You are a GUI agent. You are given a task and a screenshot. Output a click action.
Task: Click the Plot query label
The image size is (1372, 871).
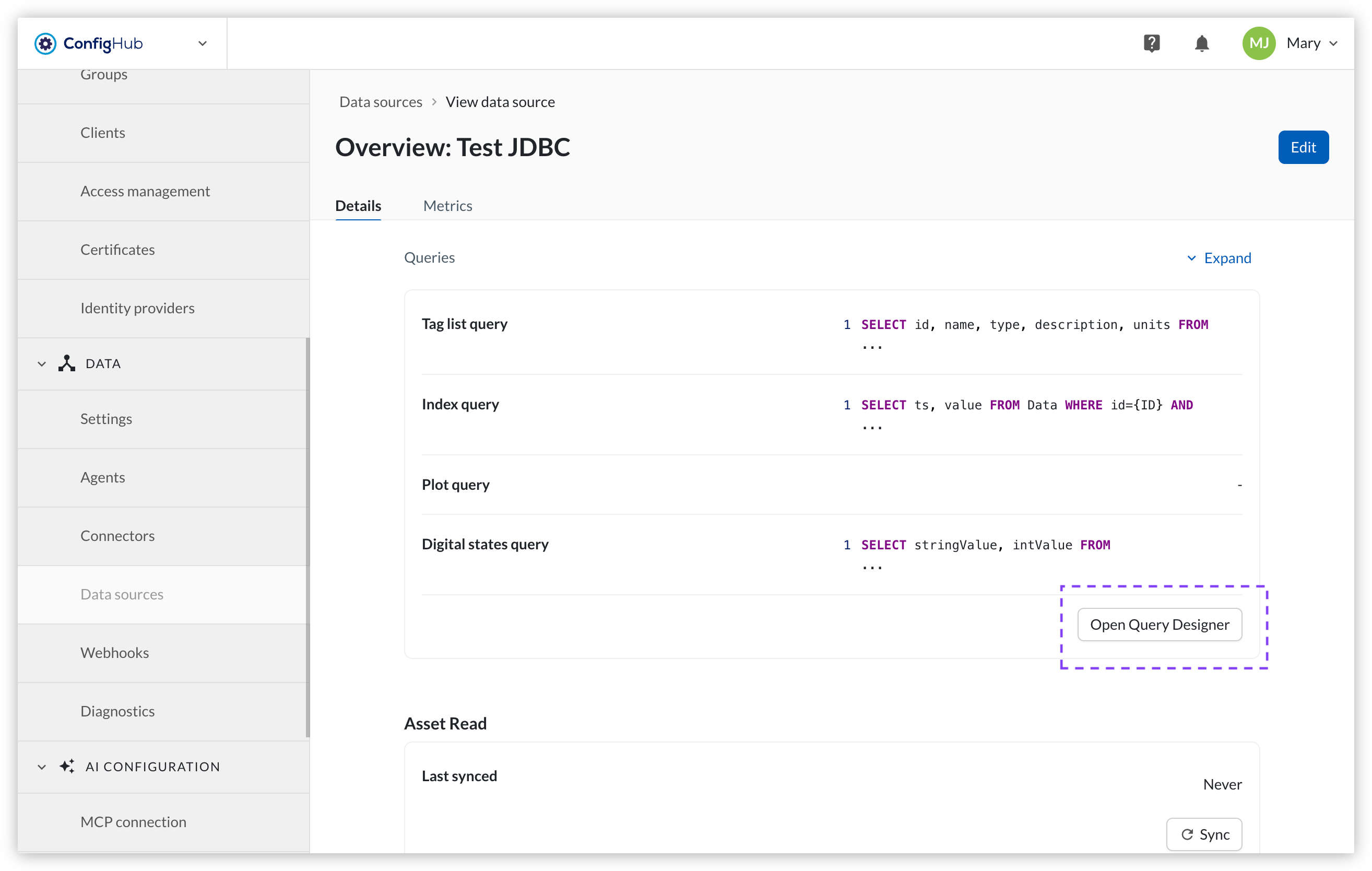click(x=455, y=485)
